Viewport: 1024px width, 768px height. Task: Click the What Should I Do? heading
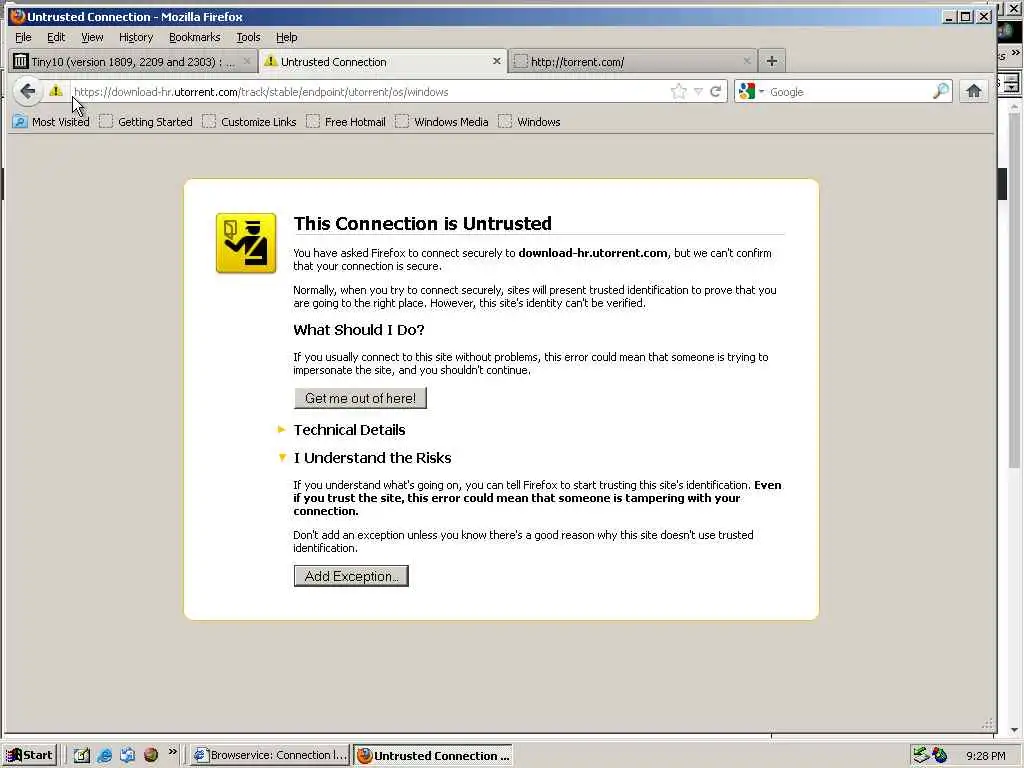(x=359, y=330)
